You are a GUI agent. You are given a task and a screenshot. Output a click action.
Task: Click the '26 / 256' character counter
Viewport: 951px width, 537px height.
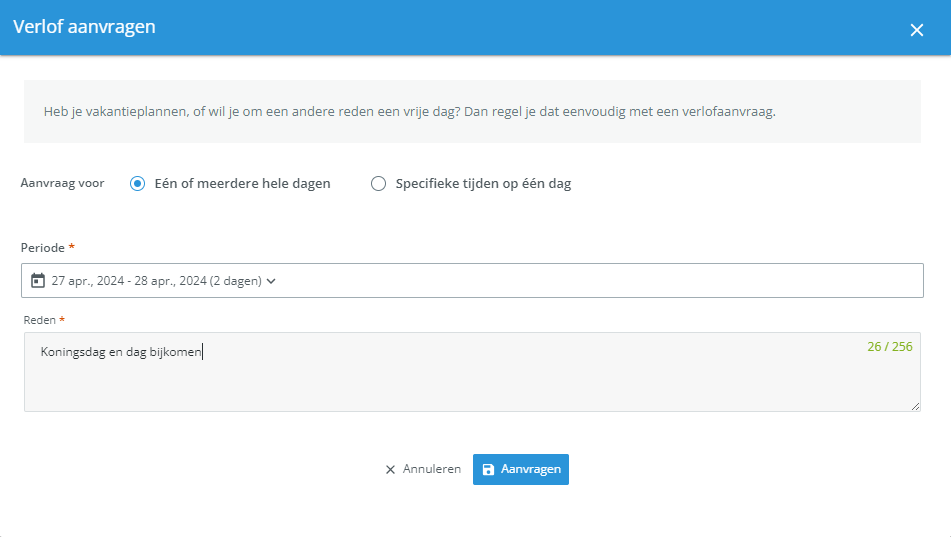pyautogui.click(x=890, y=346)
